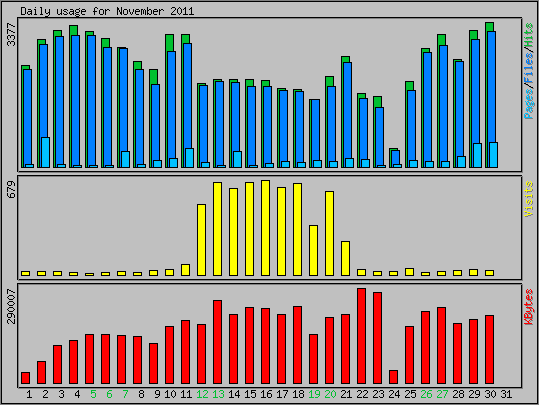Click the 3377 scale value at top left
Screen dimensions: 539x405
click(11, 34)
